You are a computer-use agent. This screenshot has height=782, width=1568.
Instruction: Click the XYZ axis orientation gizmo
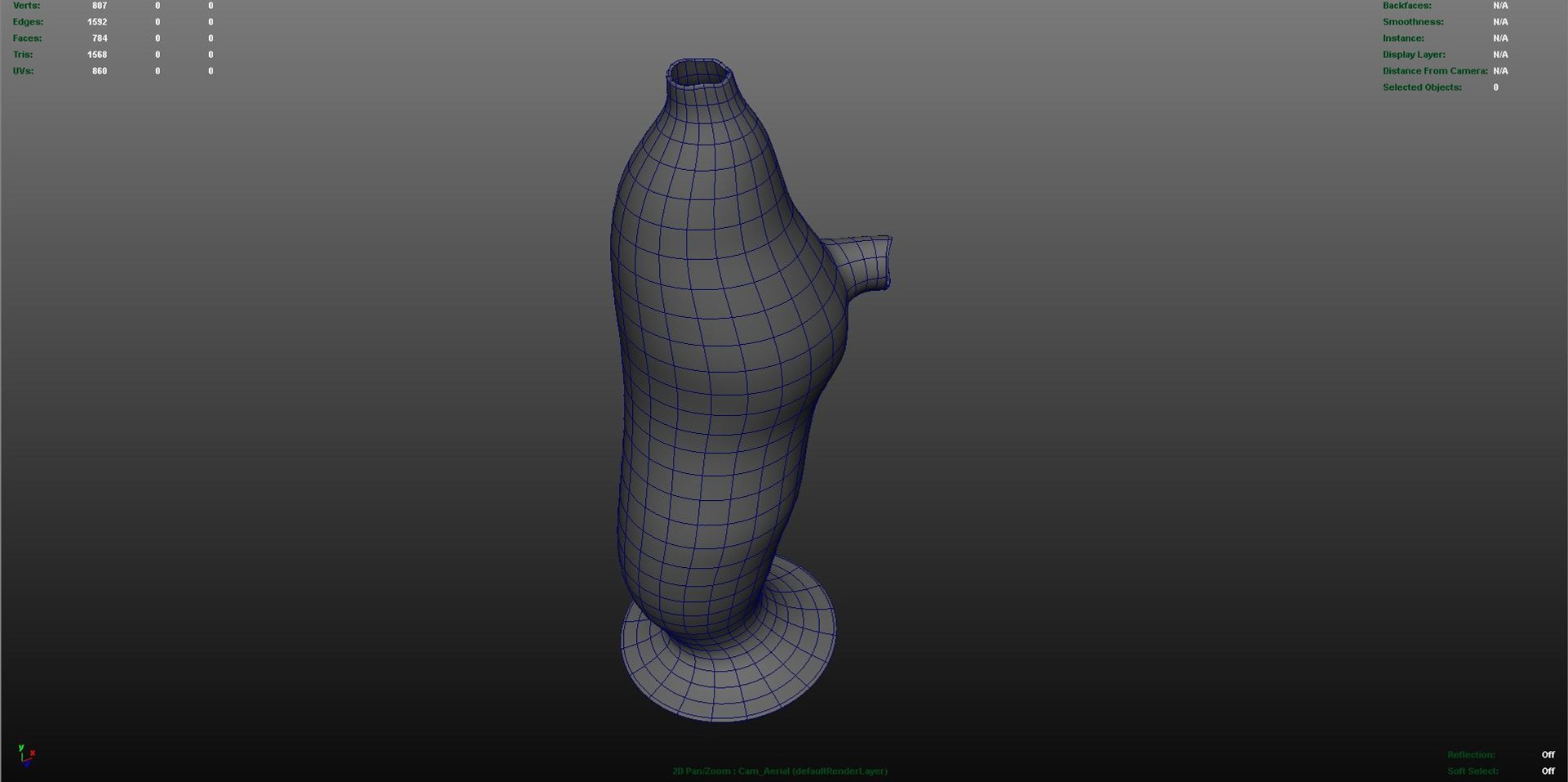pyautogui.click(x=26, y=756)
